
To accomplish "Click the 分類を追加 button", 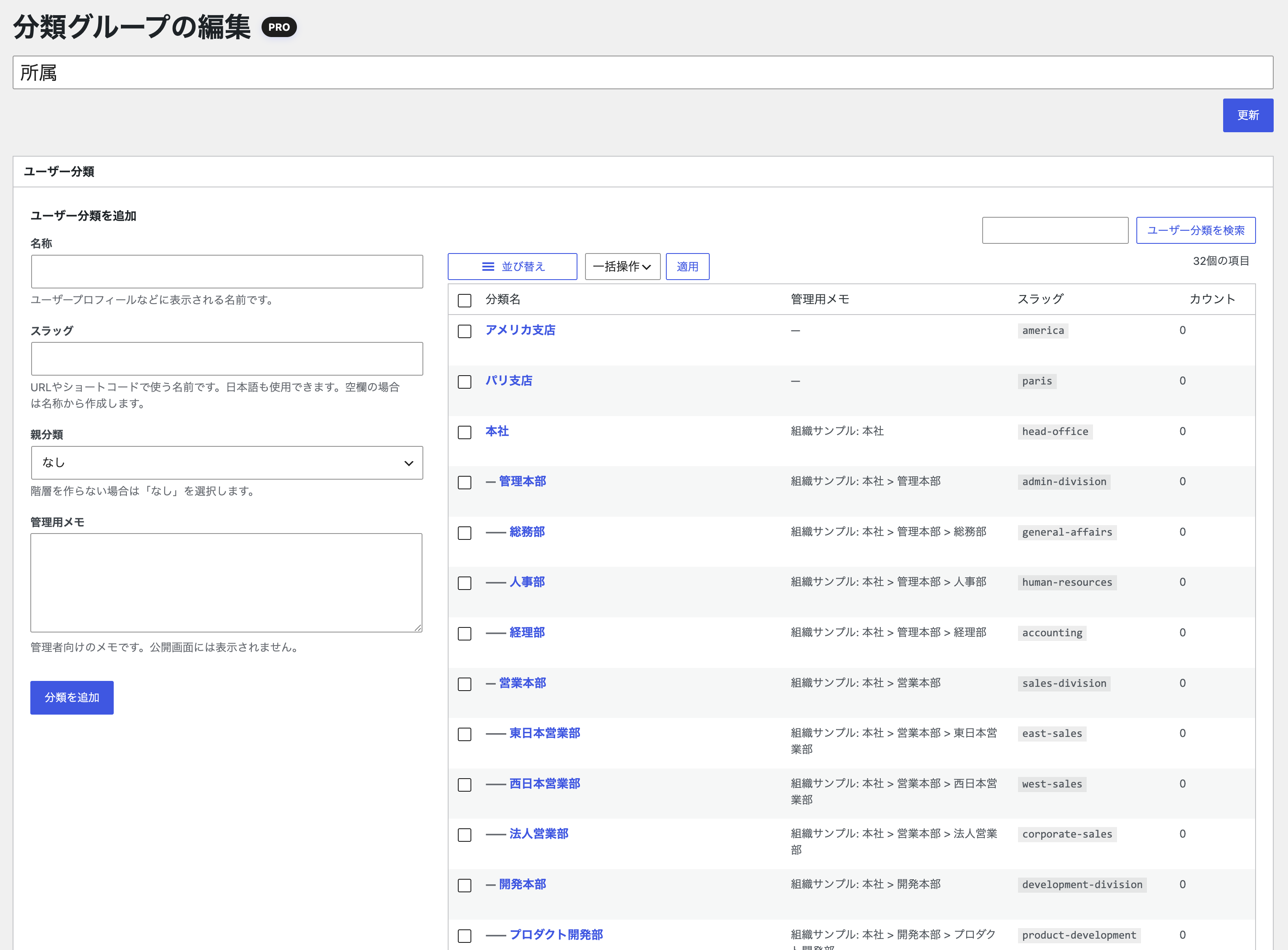I will (72, 697).
